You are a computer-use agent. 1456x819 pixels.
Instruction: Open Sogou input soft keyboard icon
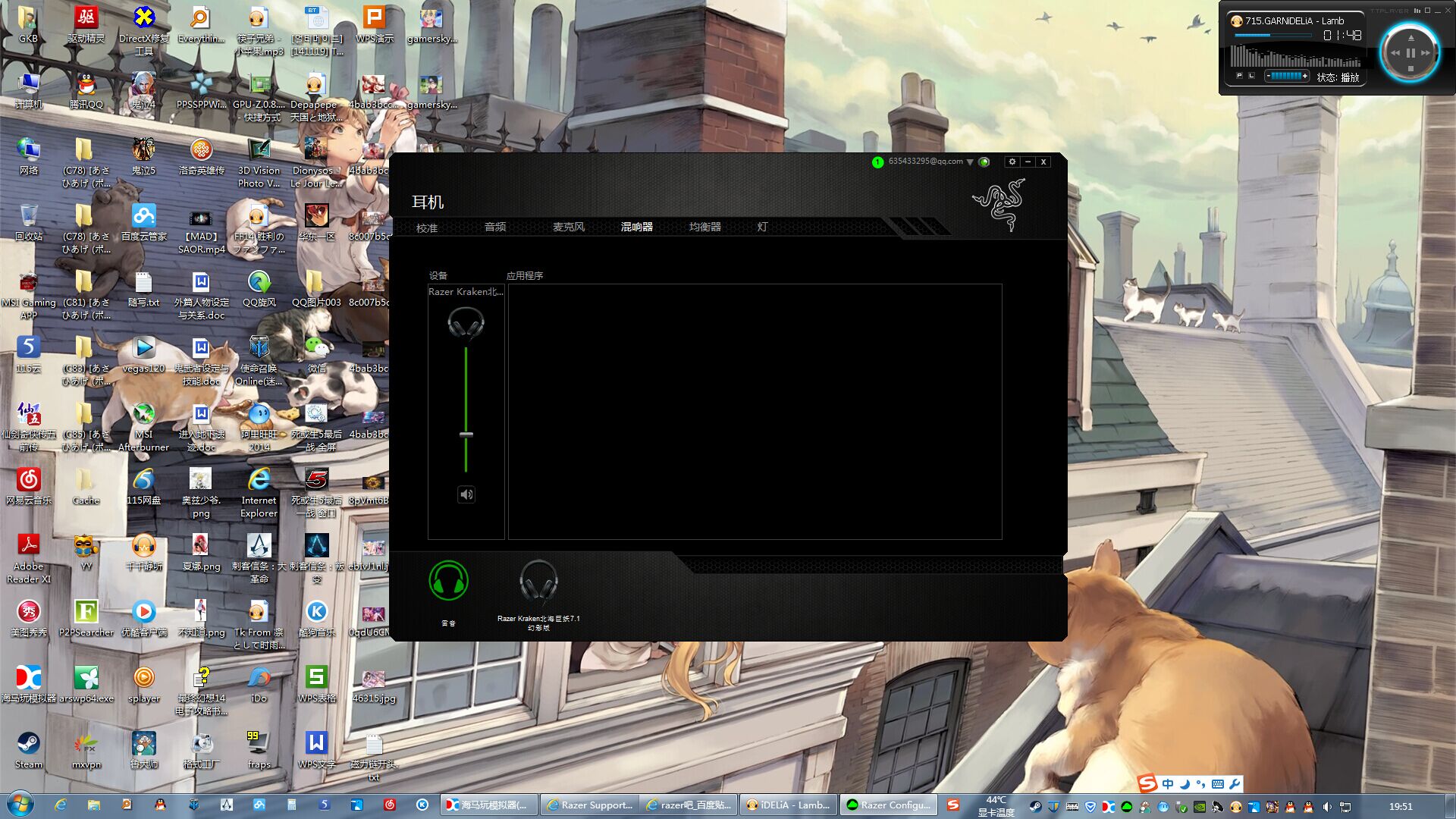pyautogui.click(x=1218, y=784)
